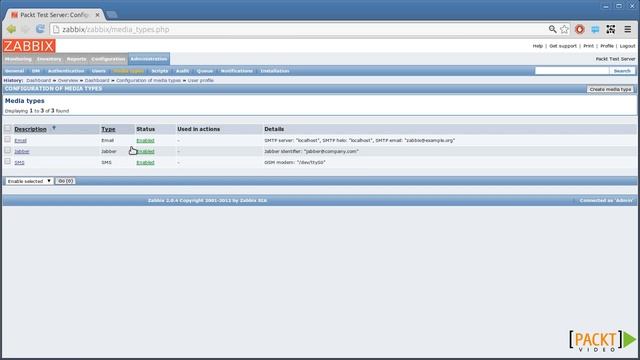
Task: Go to DM submenu
Action: (x=36, y=71)
